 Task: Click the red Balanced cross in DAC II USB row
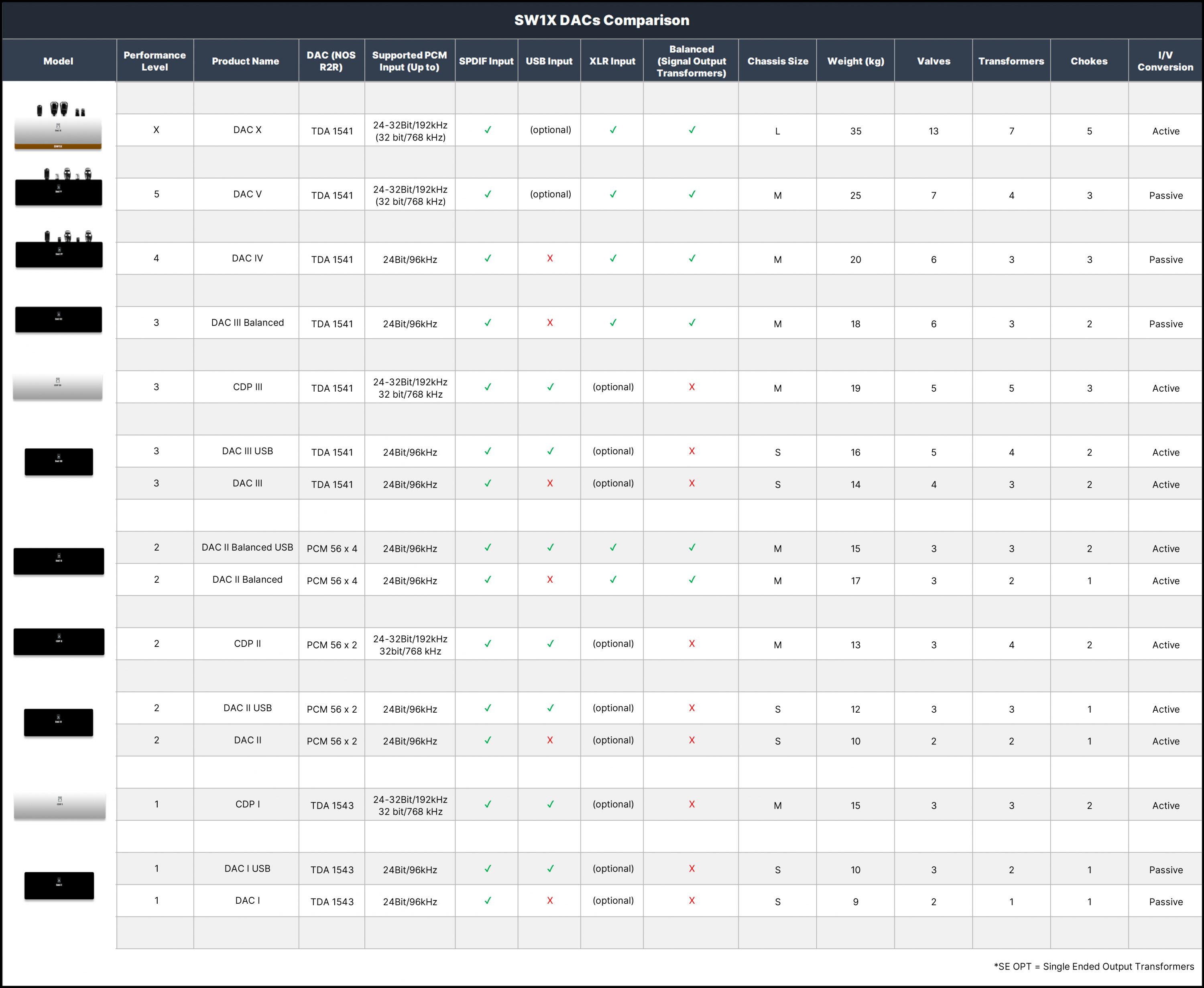tap(691, 708)
